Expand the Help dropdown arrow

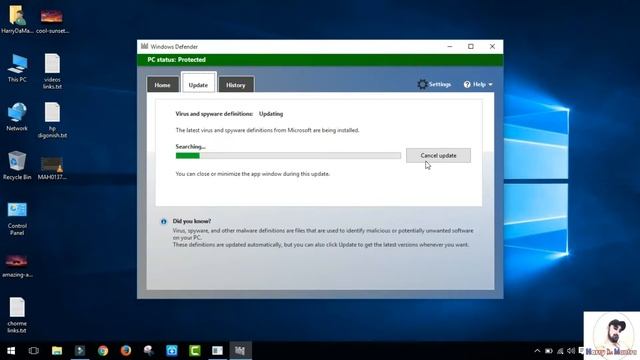tap(490, 84)
